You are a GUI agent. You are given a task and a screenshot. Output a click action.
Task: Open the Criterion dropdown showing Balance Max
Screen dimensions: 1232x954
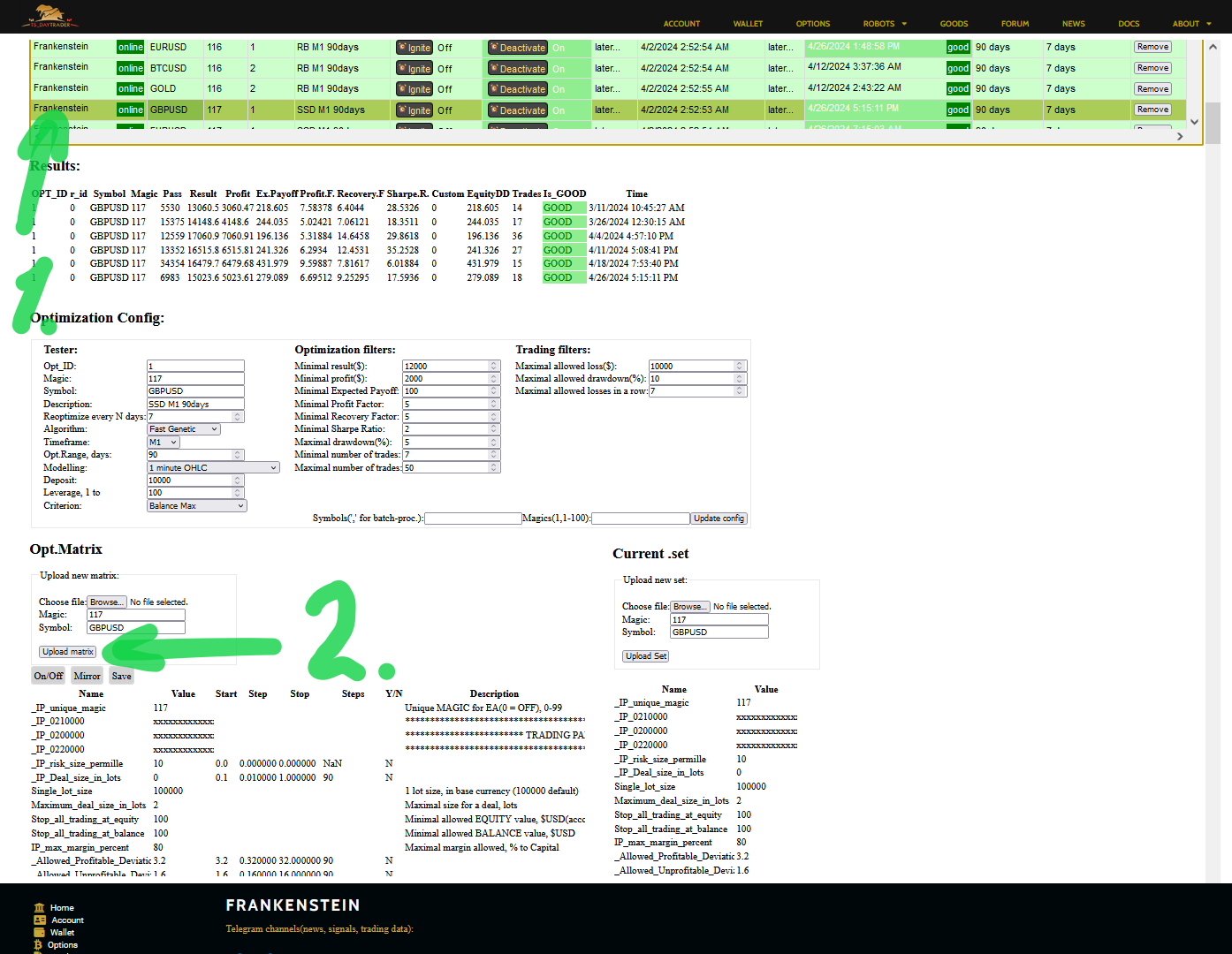click(x=196, y=506)
